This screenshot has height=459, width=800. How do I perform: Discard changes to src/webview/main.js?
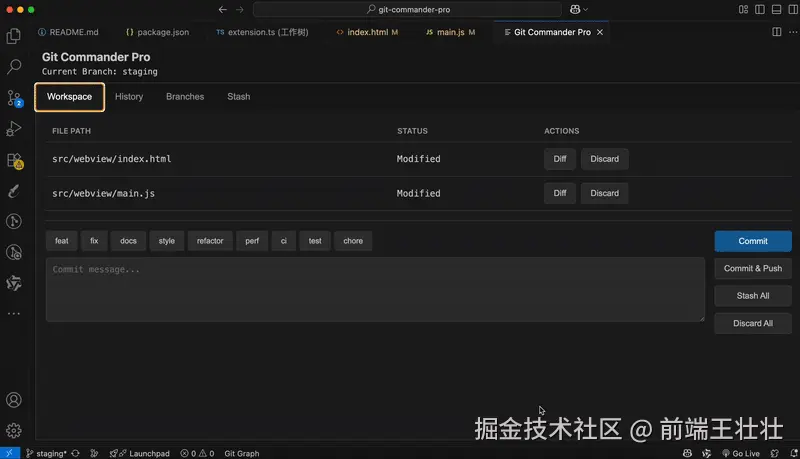[605, 193]
